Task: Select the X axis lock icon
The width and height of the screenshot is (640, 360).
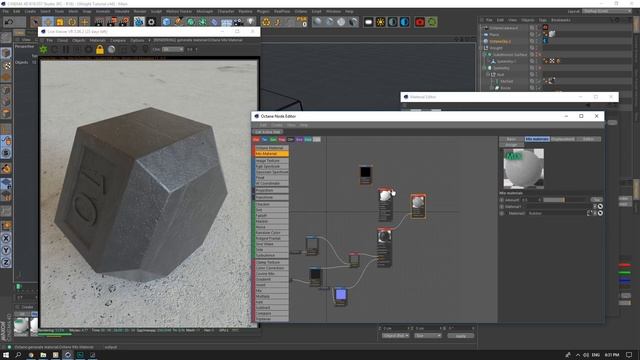Action: pyautogui.click(x=6, y=238)
